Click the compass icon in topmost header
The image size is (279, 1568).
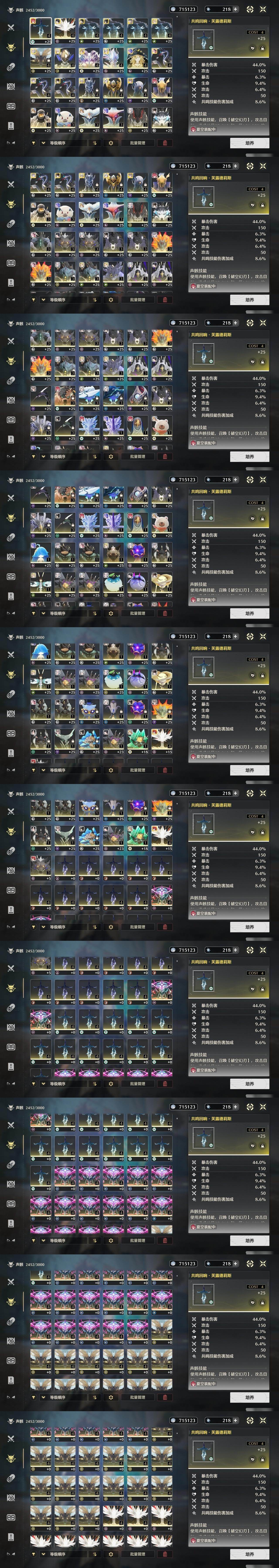click(250, 9)
